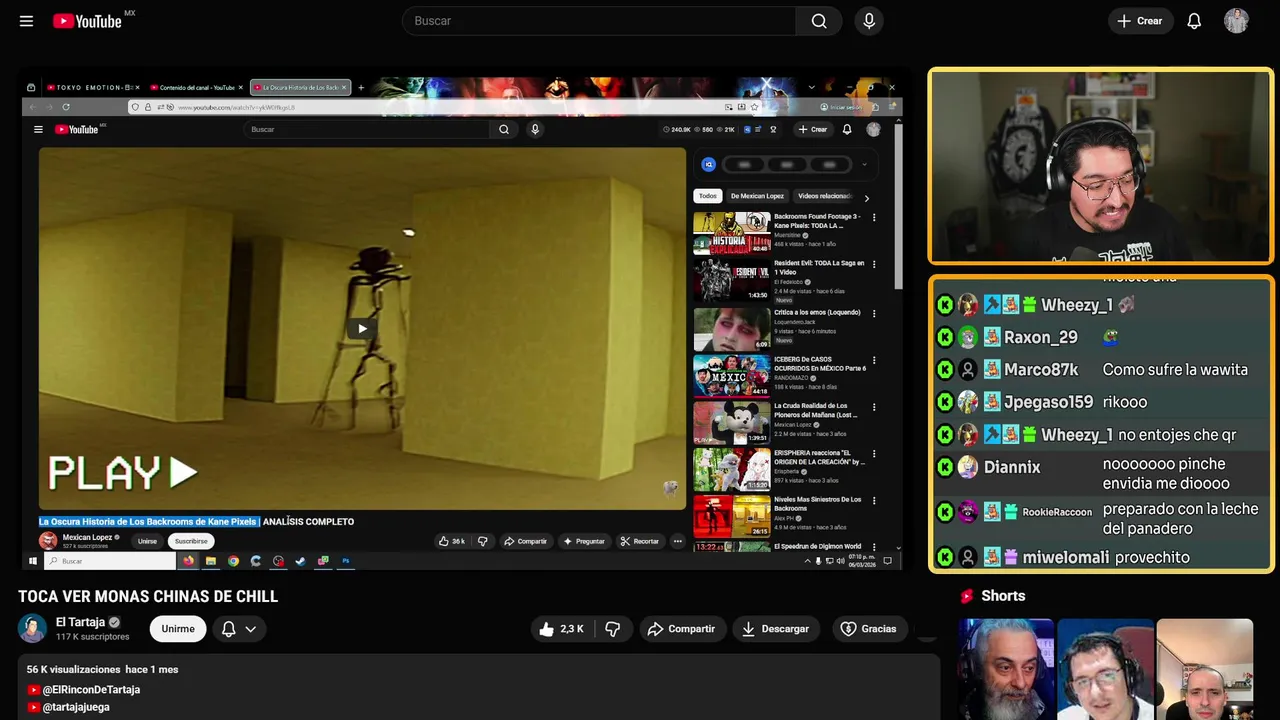Click reload icon in the recorded browser toolbar
Image resolution: width=1280 pixels, height=720 pixels.
point(66,107)
